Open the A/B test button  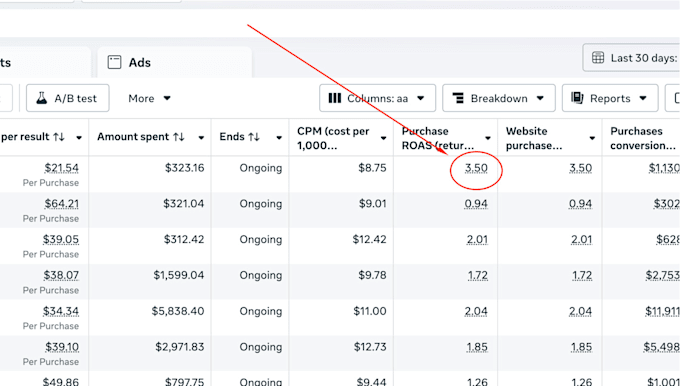[68, 98]
